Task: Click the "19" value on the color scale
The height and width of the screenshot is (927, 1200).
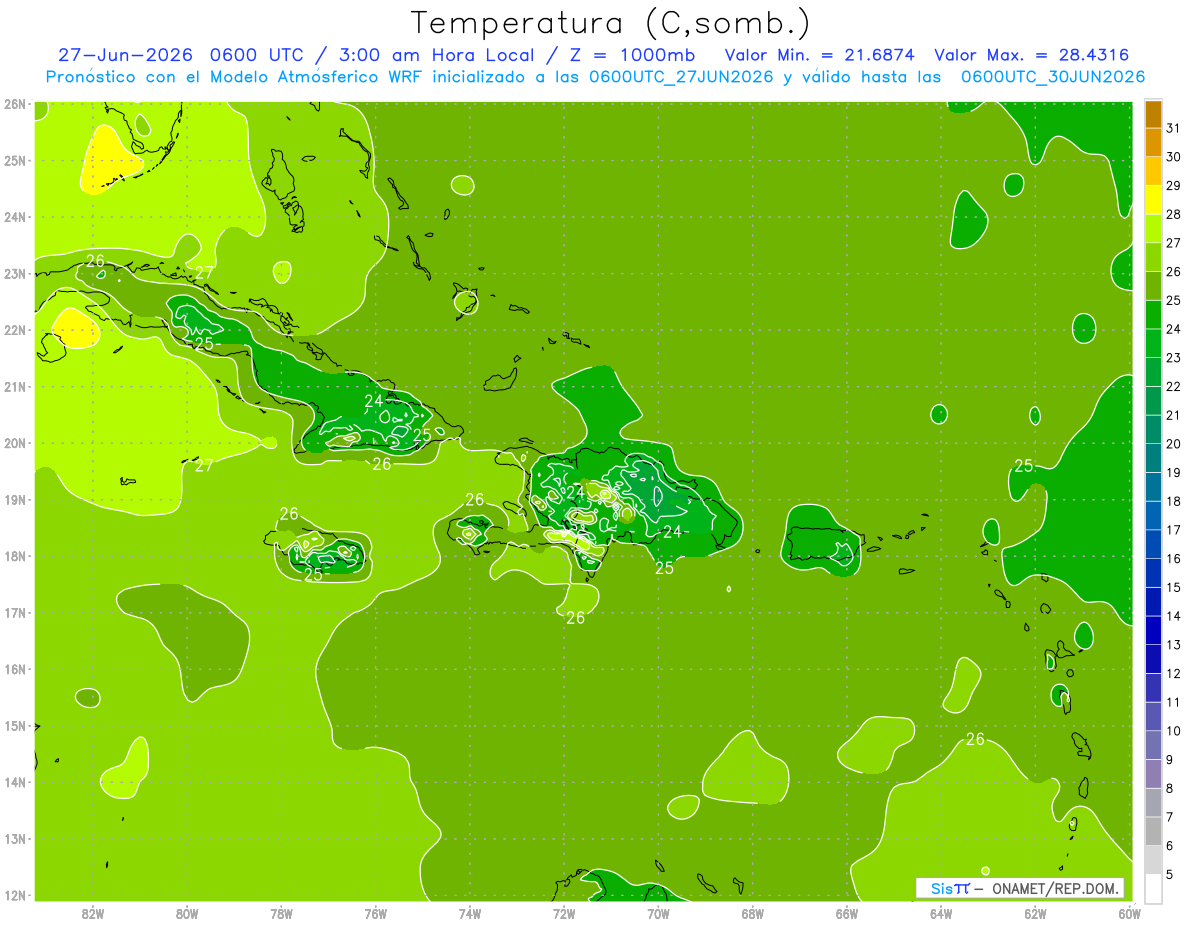Action: [x=1173, y=472]
